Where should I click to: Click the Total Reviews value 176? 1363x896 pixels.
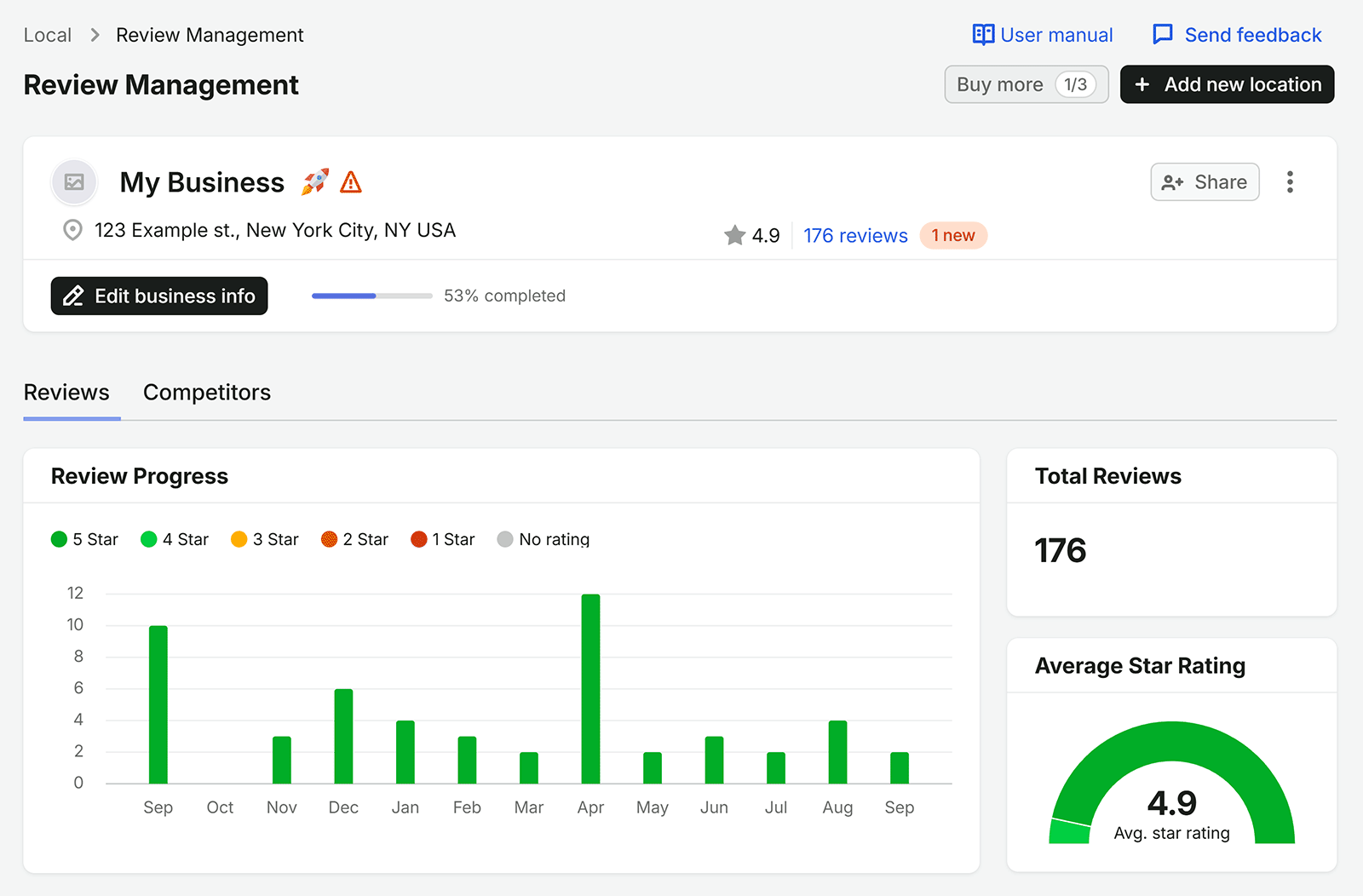click(1061, 551)
